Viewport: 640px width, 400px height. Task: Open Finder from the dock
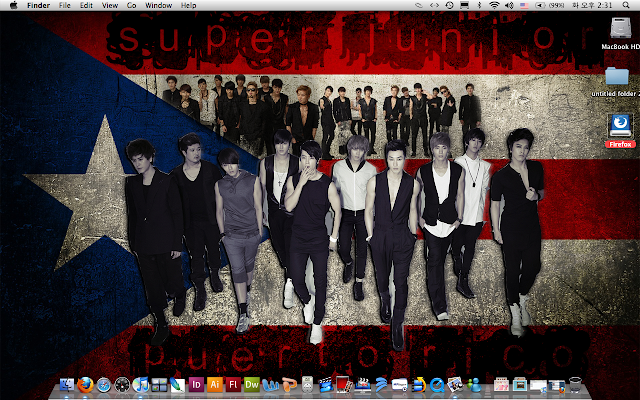coord(67,384)
